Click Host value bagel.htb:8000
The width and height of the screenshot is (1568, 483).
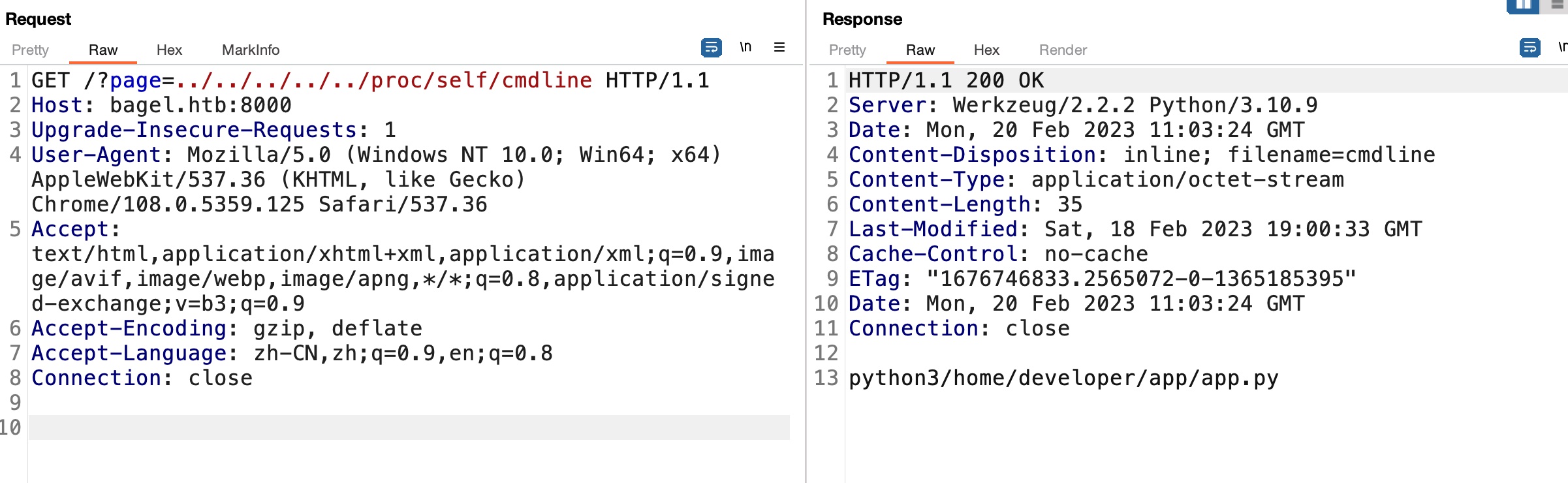pos(200,105)
